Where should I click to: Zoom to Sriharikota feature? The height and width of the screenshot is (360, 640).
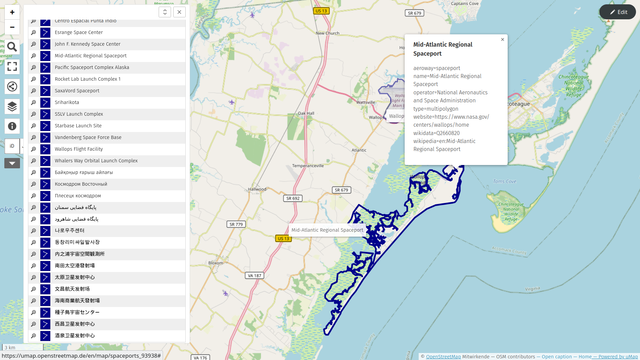(33, 102)
